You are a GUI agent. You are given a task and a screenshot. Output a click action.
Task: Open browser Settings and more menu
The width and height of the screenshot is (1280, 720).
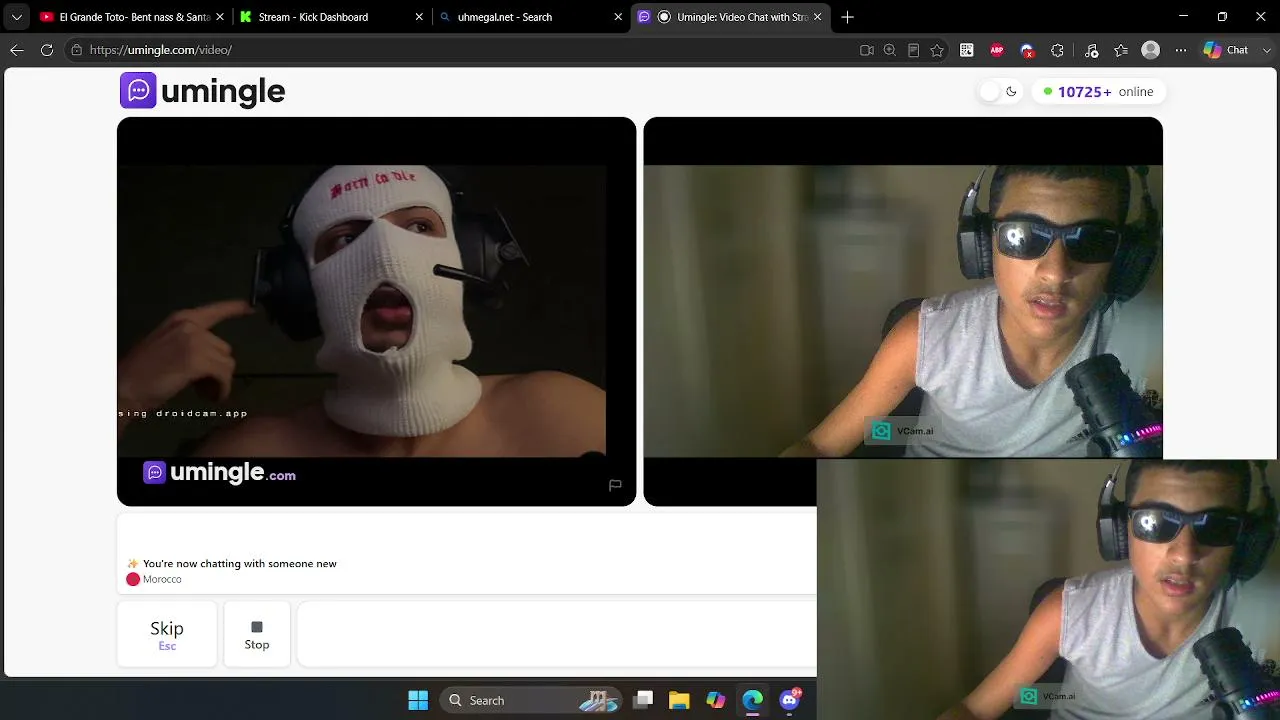pyautogui.click(x=1181, y=50)
